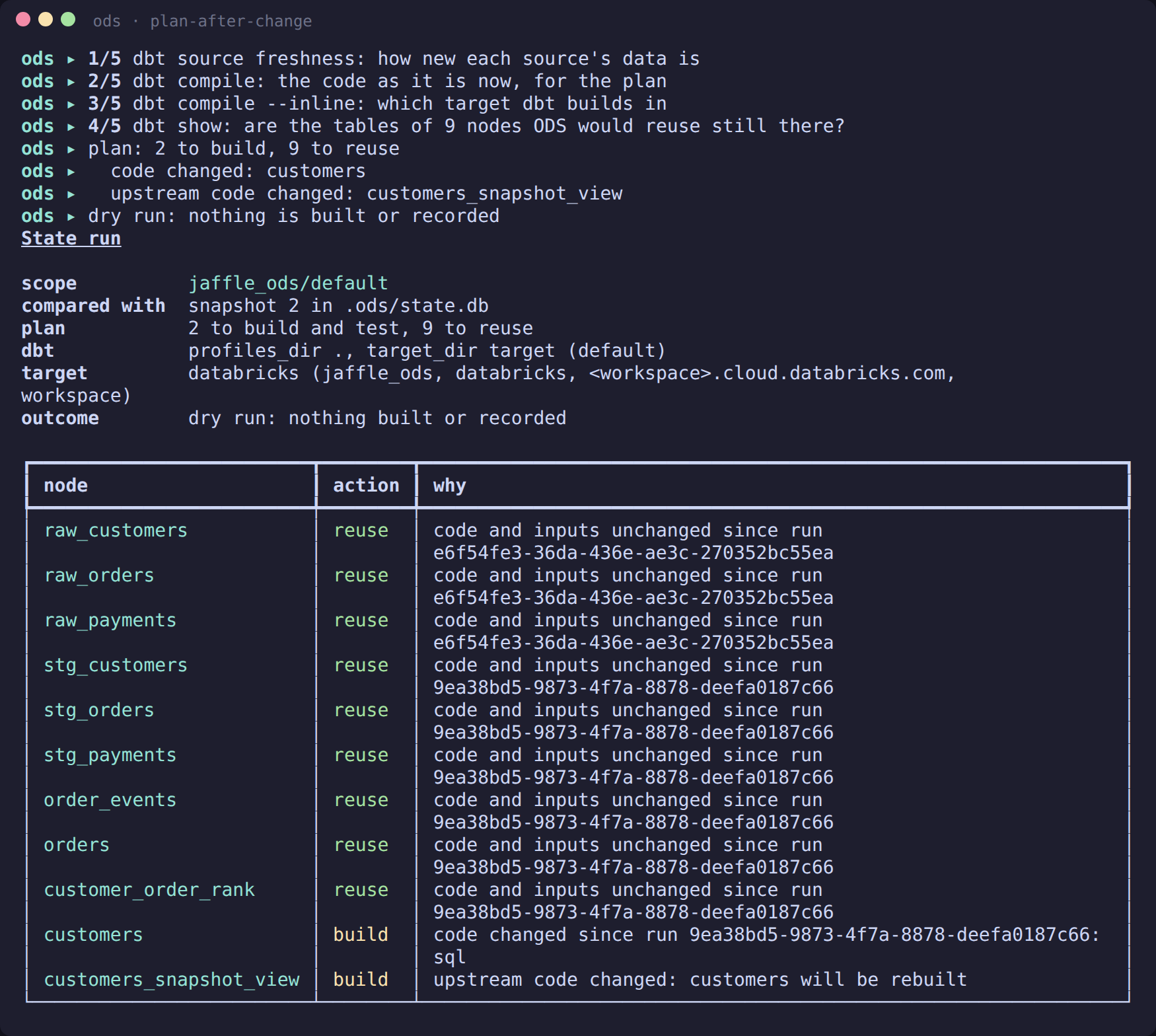This screenshot has width=1156, height=1036.
Task: Click 'reuse' action for customer_order_rank row
Action: tap(361, 890)
